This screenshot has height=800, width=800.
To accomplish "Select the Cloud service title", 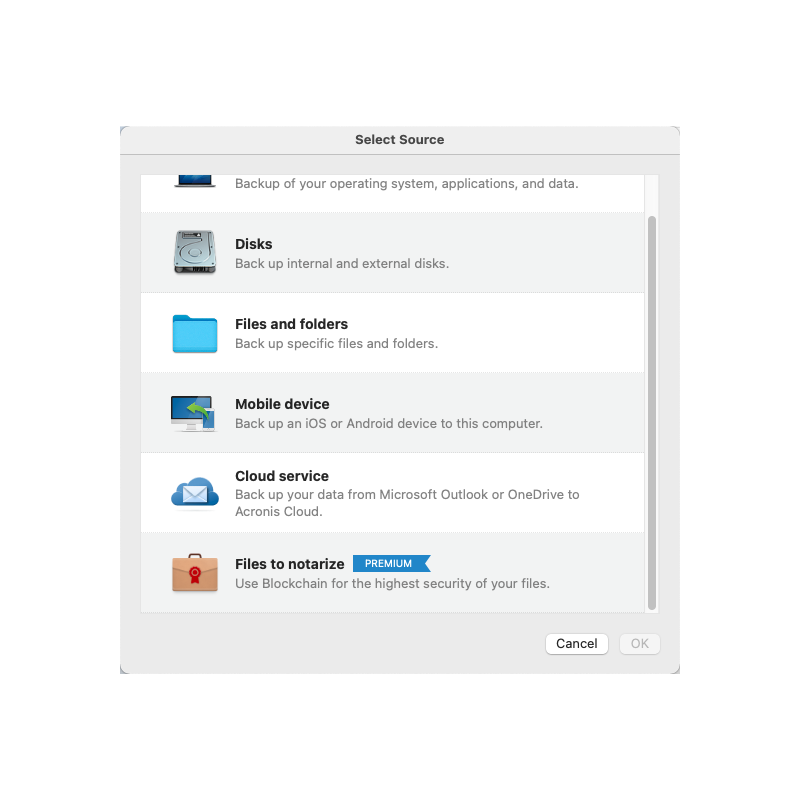I will click(282, 476).
